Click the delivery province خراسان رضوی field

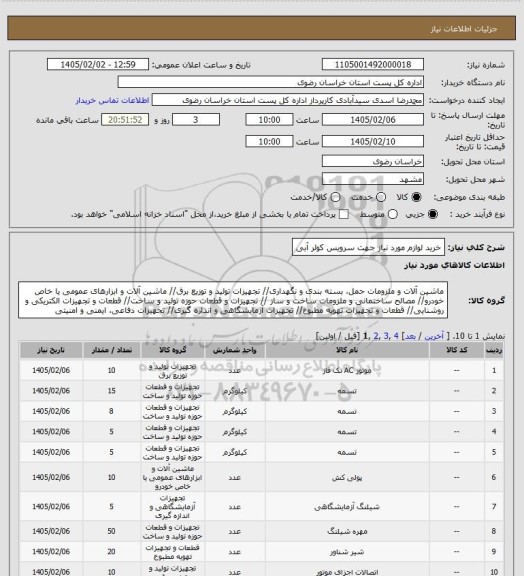click(x=373, y=161)
